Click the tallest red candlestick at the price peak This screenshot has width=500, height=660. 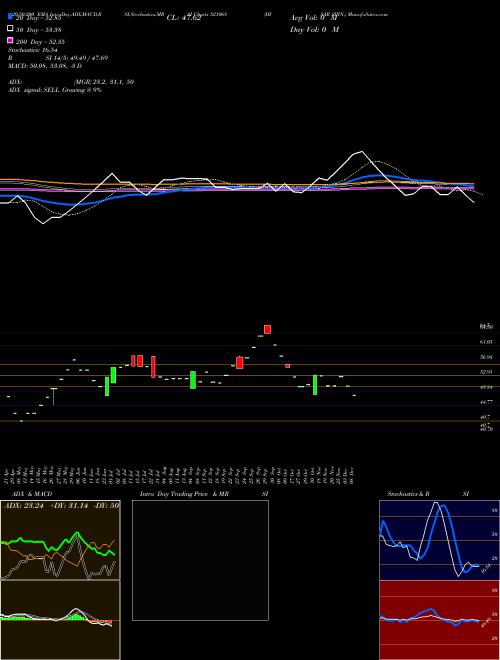point(267,329)
